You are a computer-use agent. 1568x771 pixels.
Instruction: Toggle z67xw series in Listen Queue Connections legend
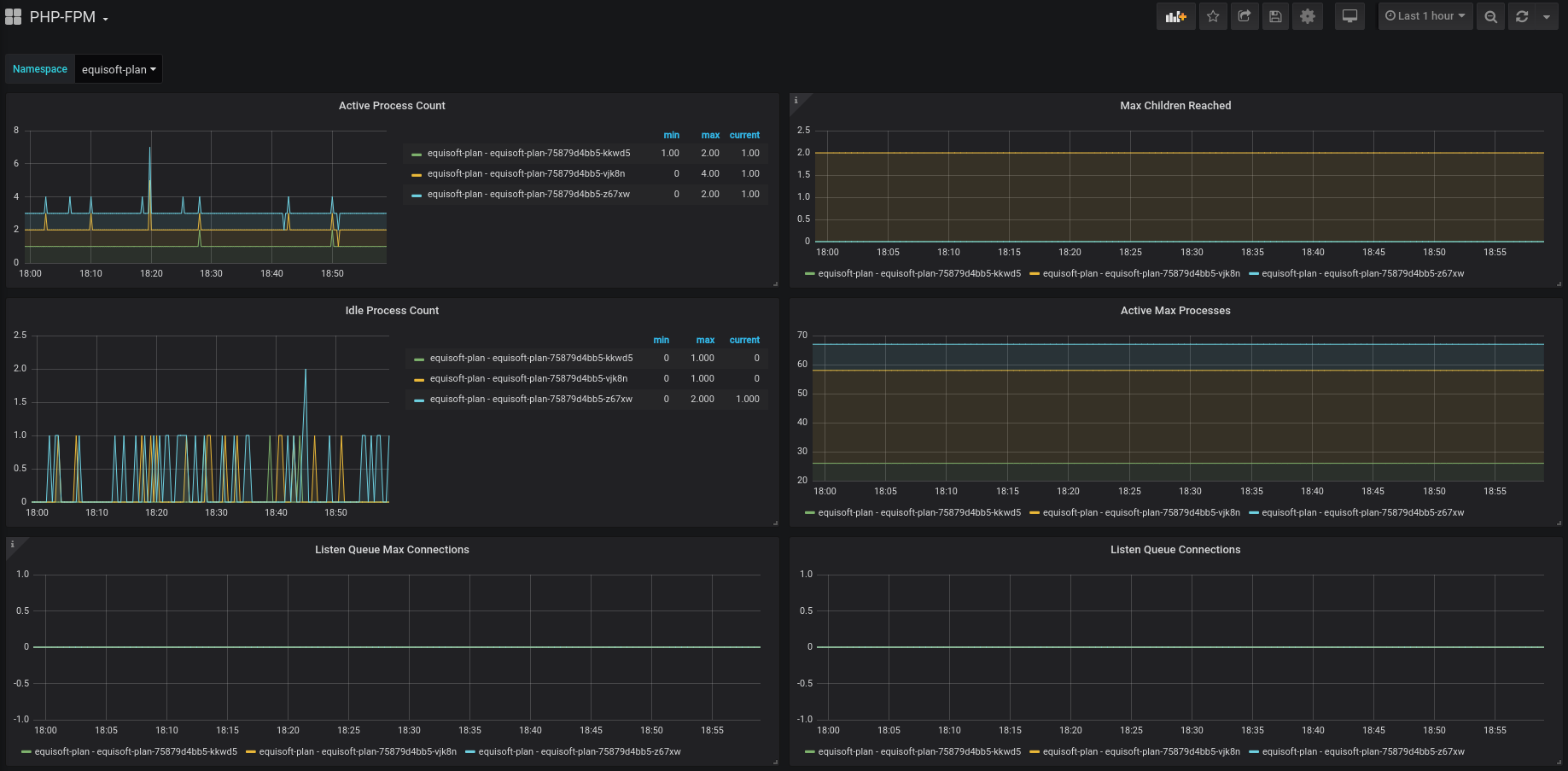coord(1362,752)
